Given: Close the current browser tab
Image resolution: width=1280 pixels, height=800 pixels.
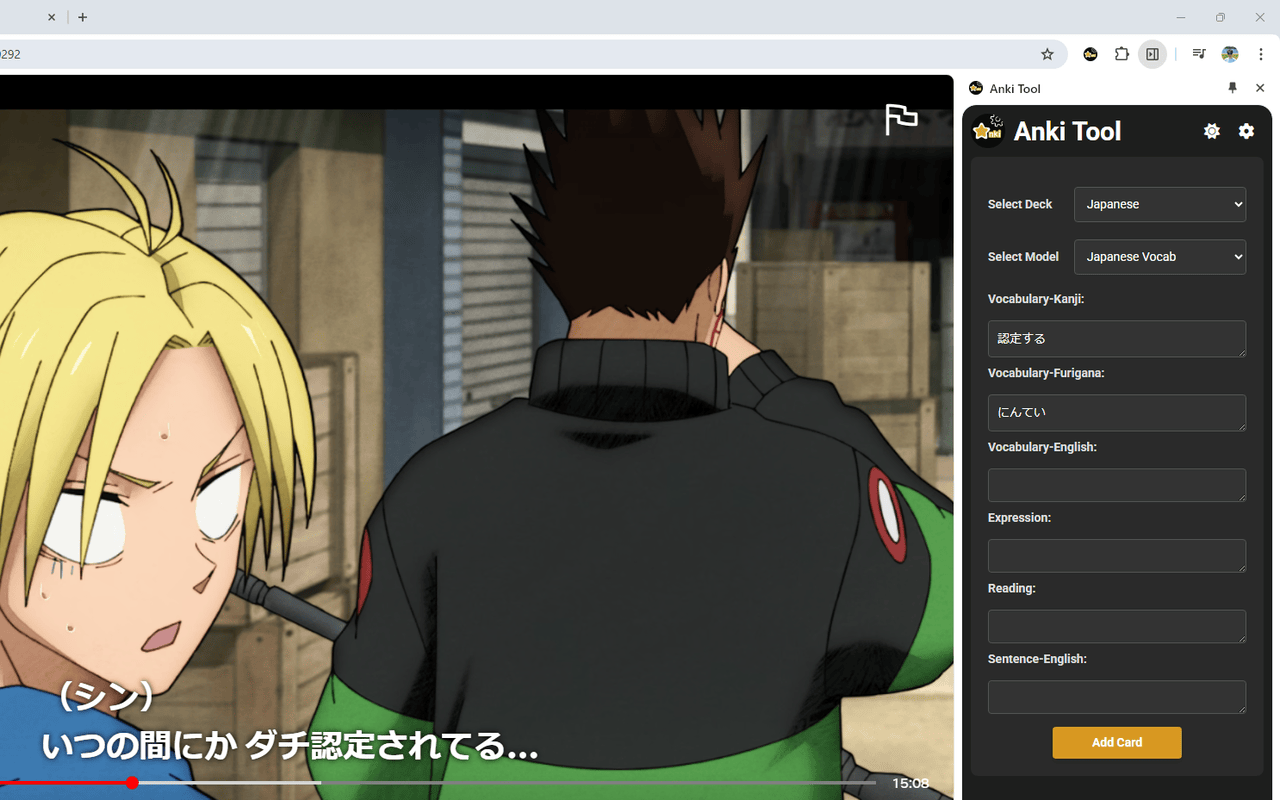Looking at the screenshot, I should pyautogui.click(x=52, y=17).
